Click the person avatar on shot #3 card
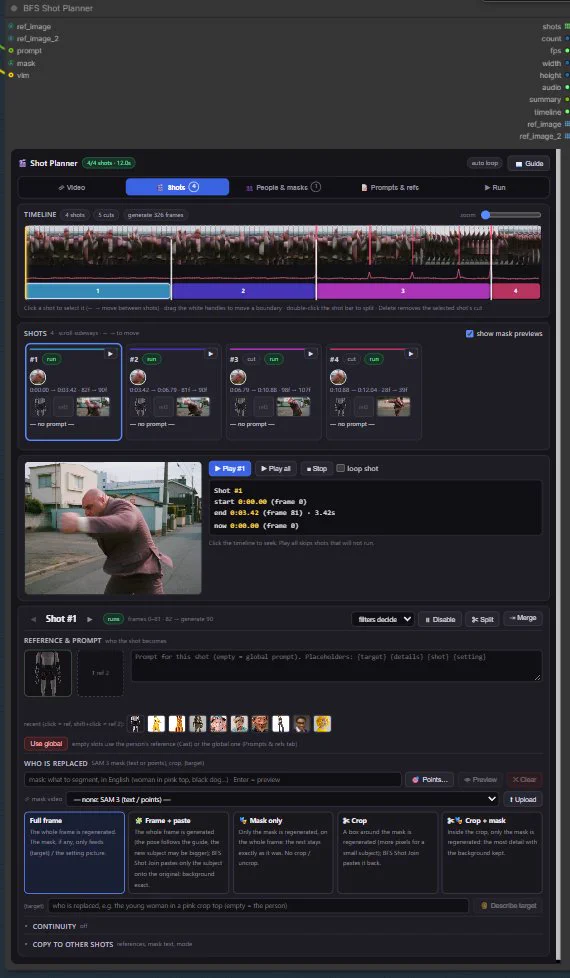Viewport: 570px width, 978px height. point(238,377)
